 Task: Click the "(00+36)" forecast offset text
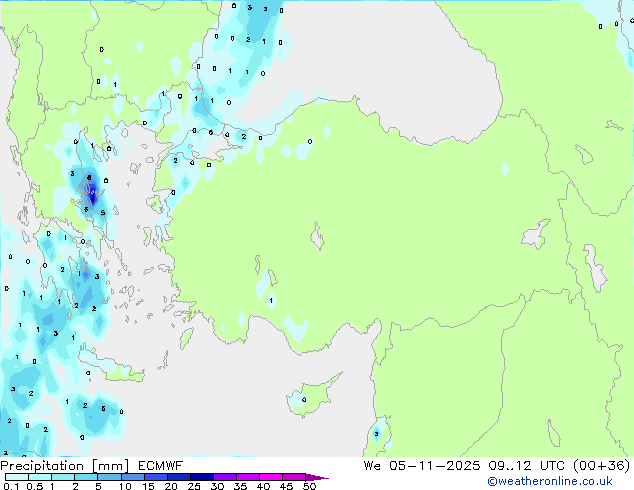point(602,466)
